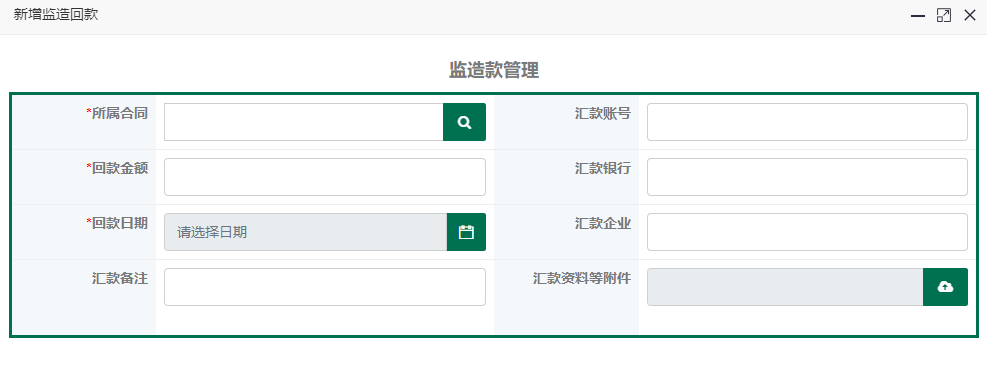Click the cloud upload icon for 汇款资料等附件
Viewport: 987px width, 366px height.
[x=945, y=287]
